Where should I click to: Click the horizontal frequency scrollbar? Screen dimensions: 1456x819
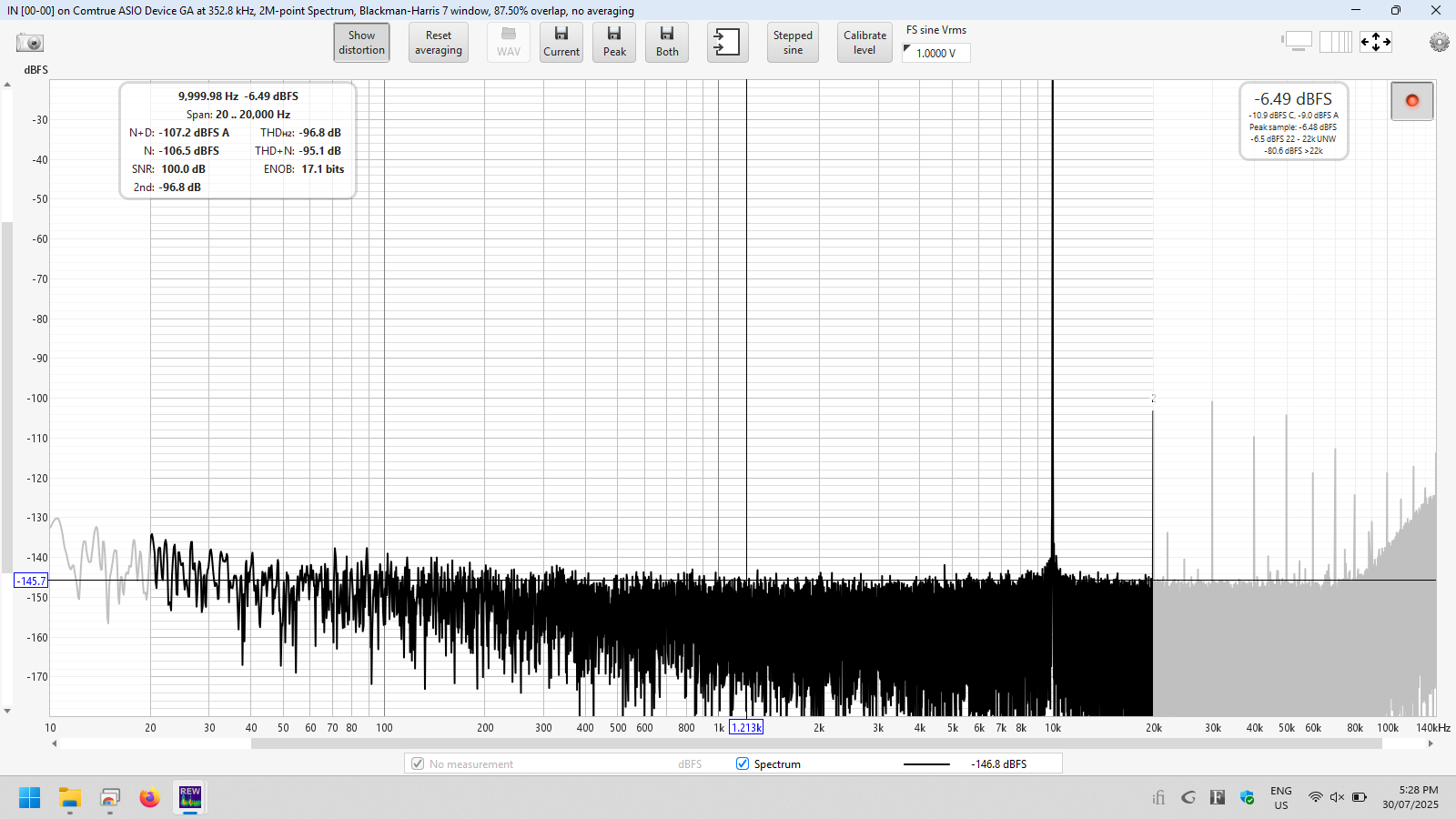click(x=815, y=743)
